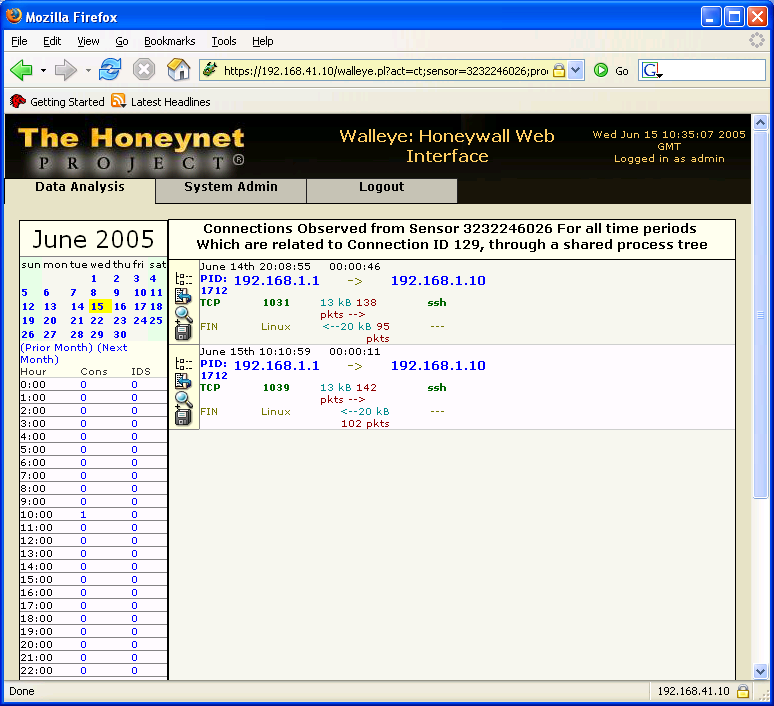Click the IDS count 0 for 10:00
The width and height of the screenshot is (774, 706).
[134, 514]
